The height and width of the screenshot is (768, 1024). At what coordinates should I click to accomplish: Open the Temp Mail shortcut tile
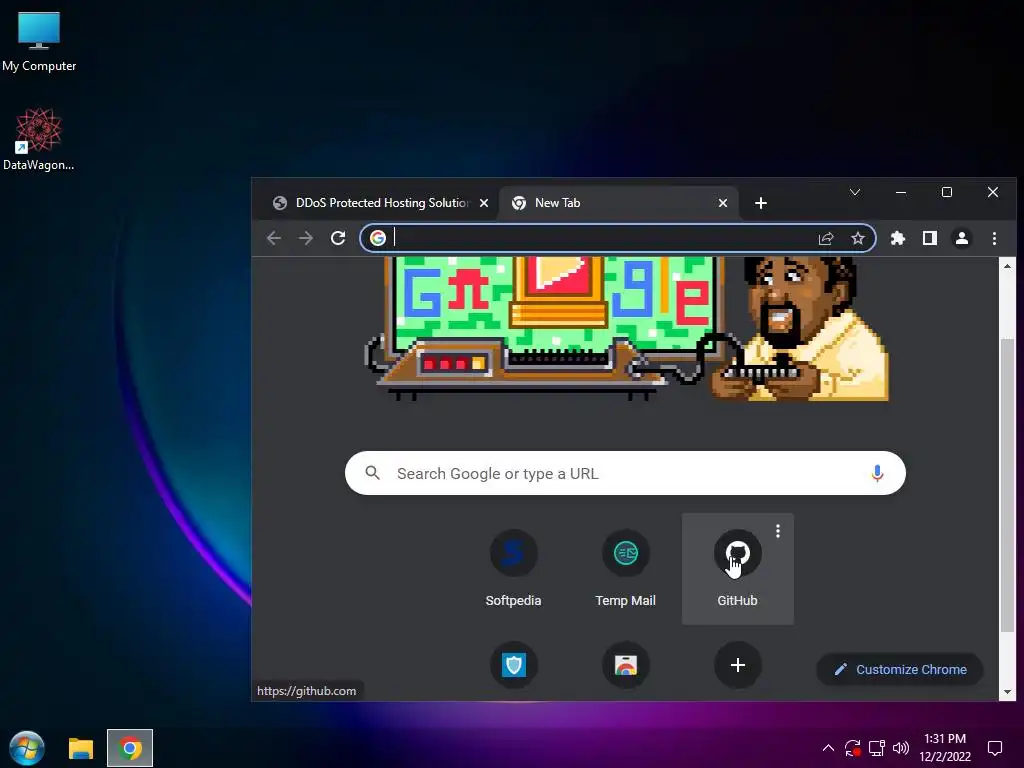(x=626, y=568)
